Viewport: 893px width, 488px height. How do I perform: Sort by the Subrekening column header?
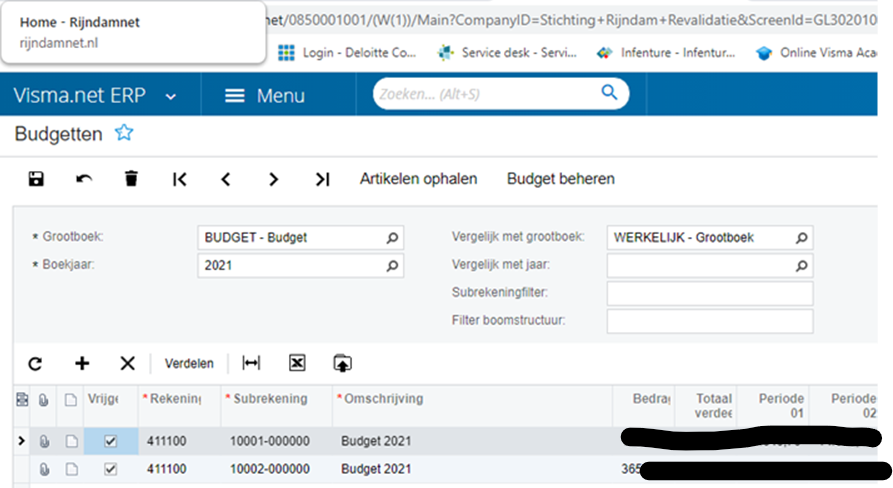click(276, 406)
